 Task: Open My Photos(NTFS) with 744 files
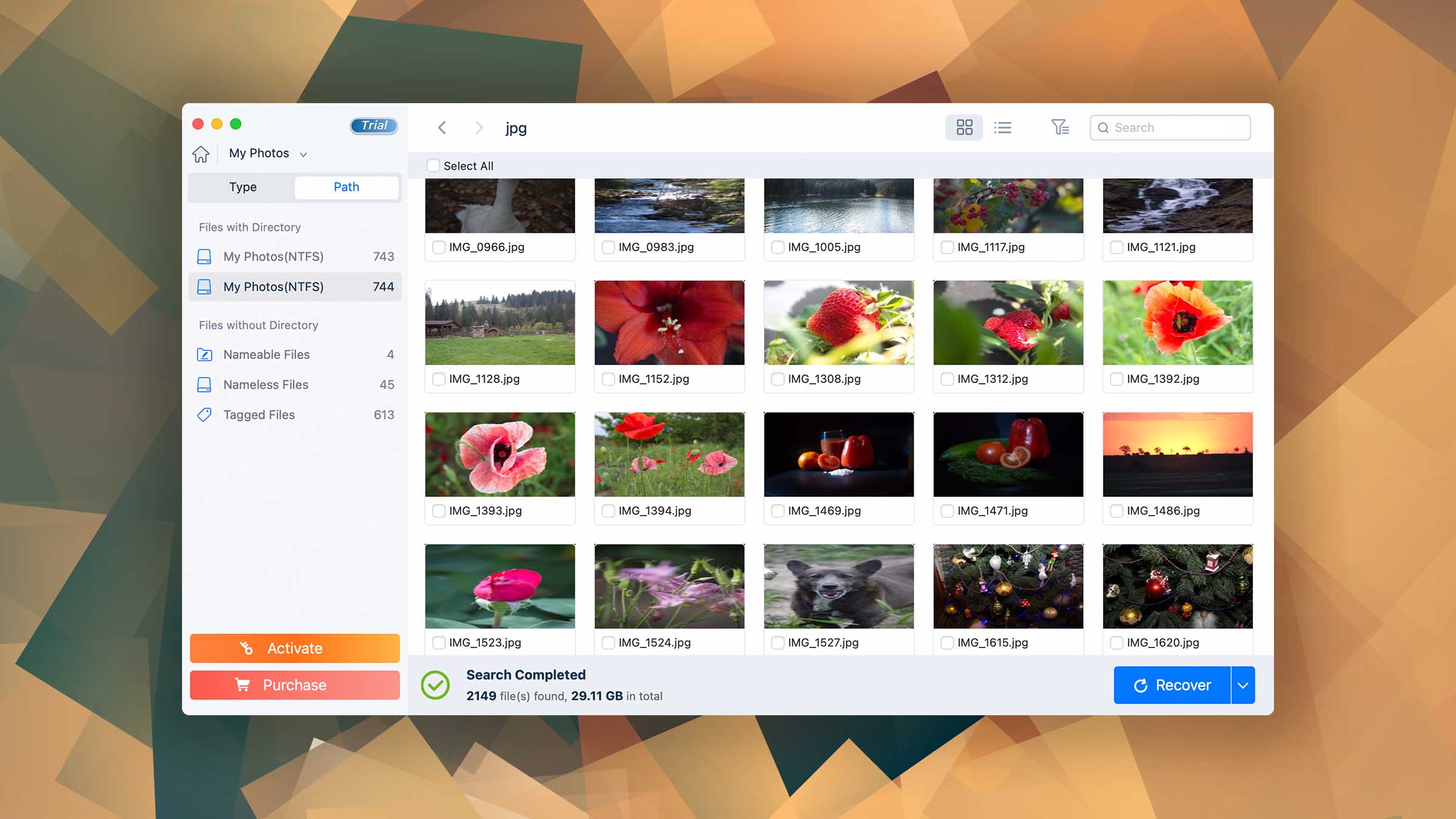point(295,287)
